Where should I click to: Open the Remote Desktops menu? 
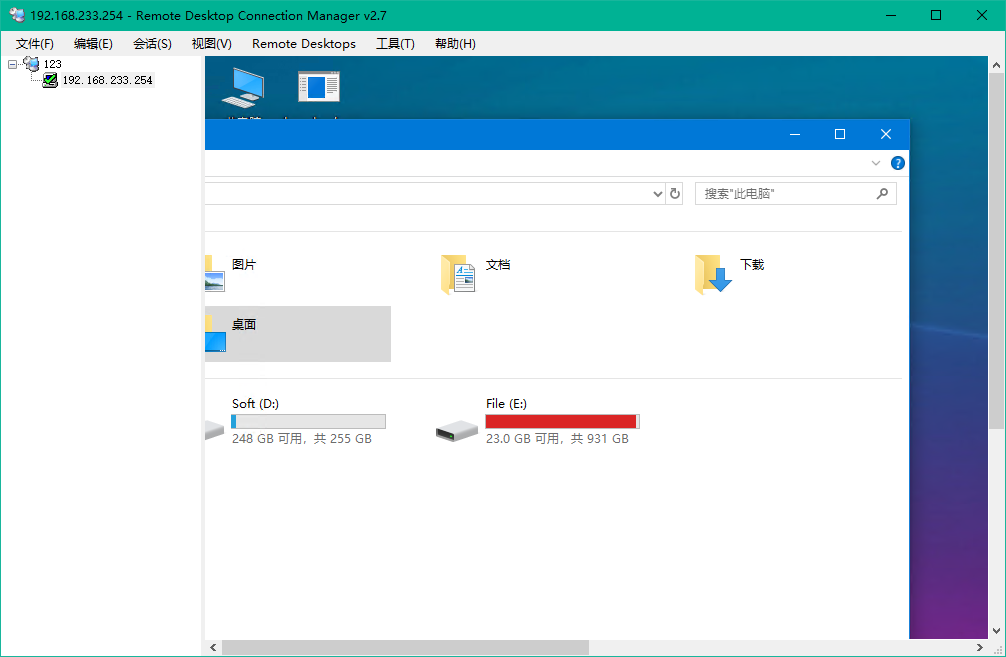303,44
